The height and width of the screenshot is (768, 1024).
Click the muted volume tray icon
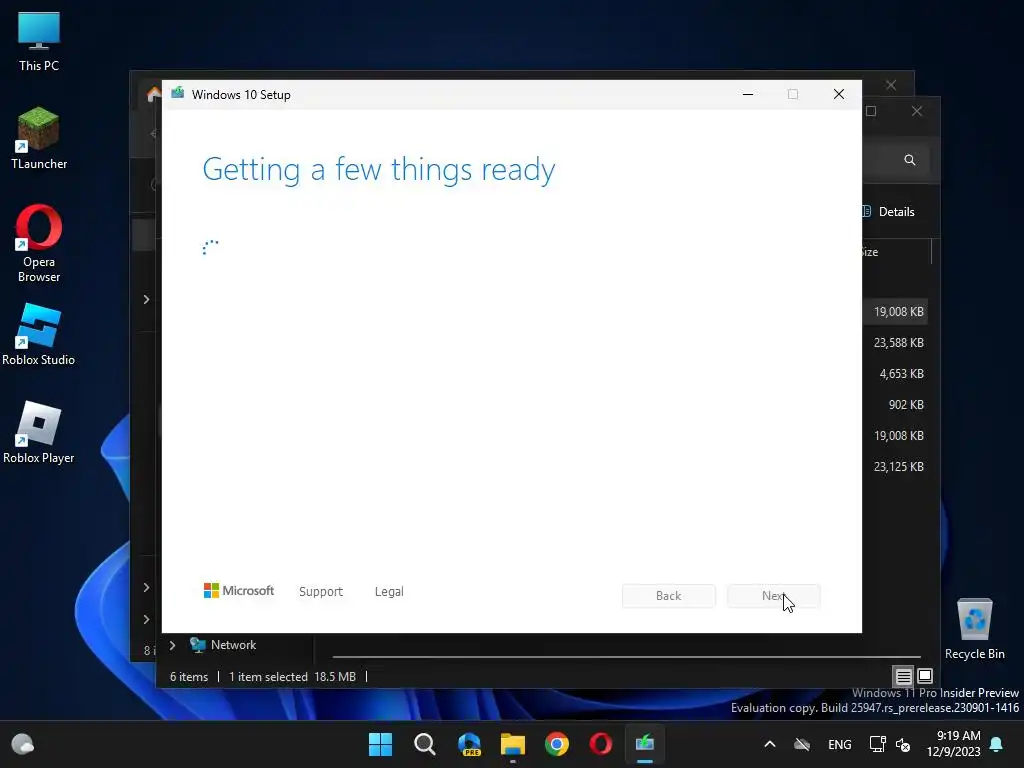[903, 744]
